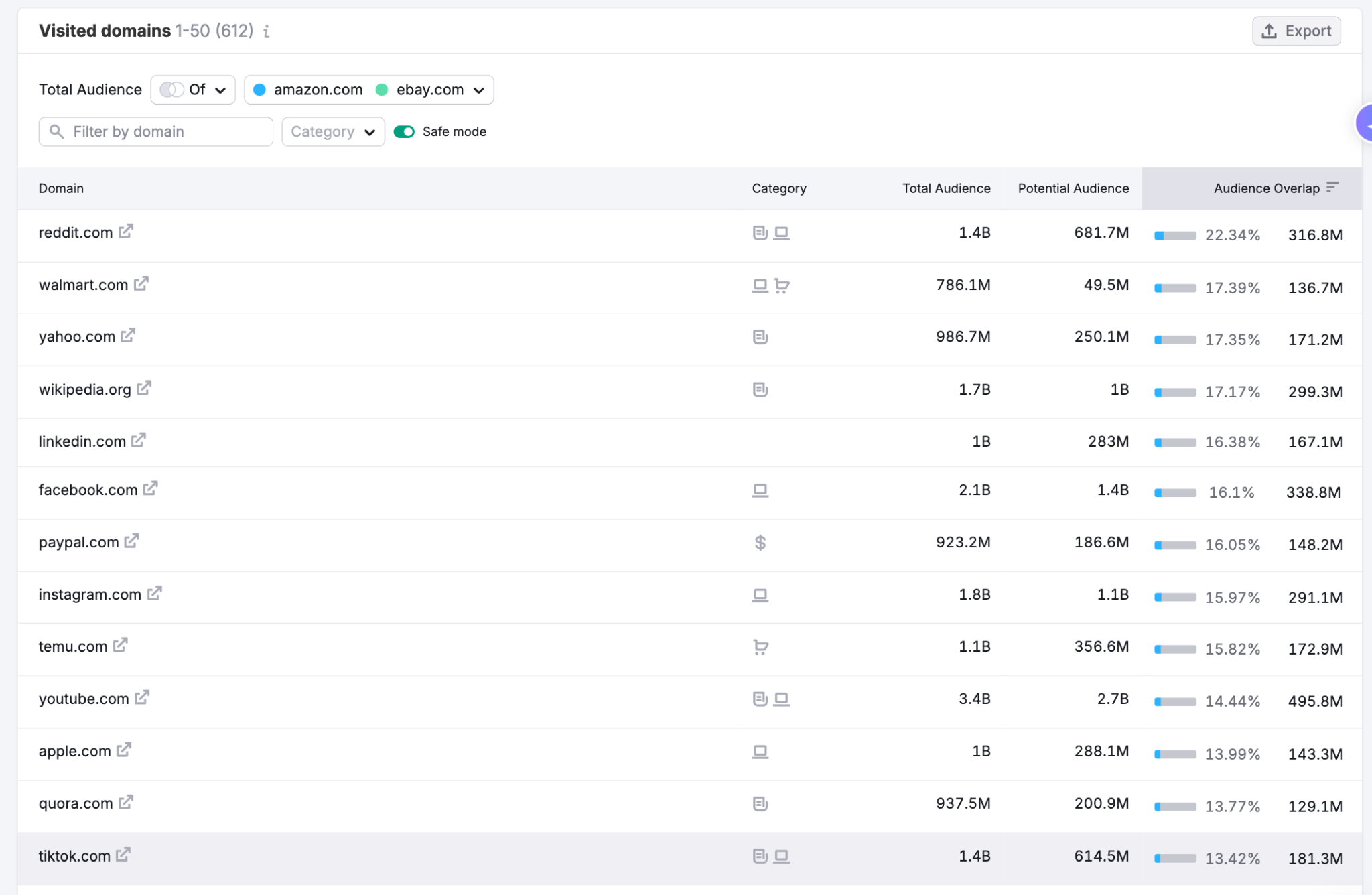Click the desktop category icon on apple.com row
Viewport: 1372px width, 895px height.
760,752
